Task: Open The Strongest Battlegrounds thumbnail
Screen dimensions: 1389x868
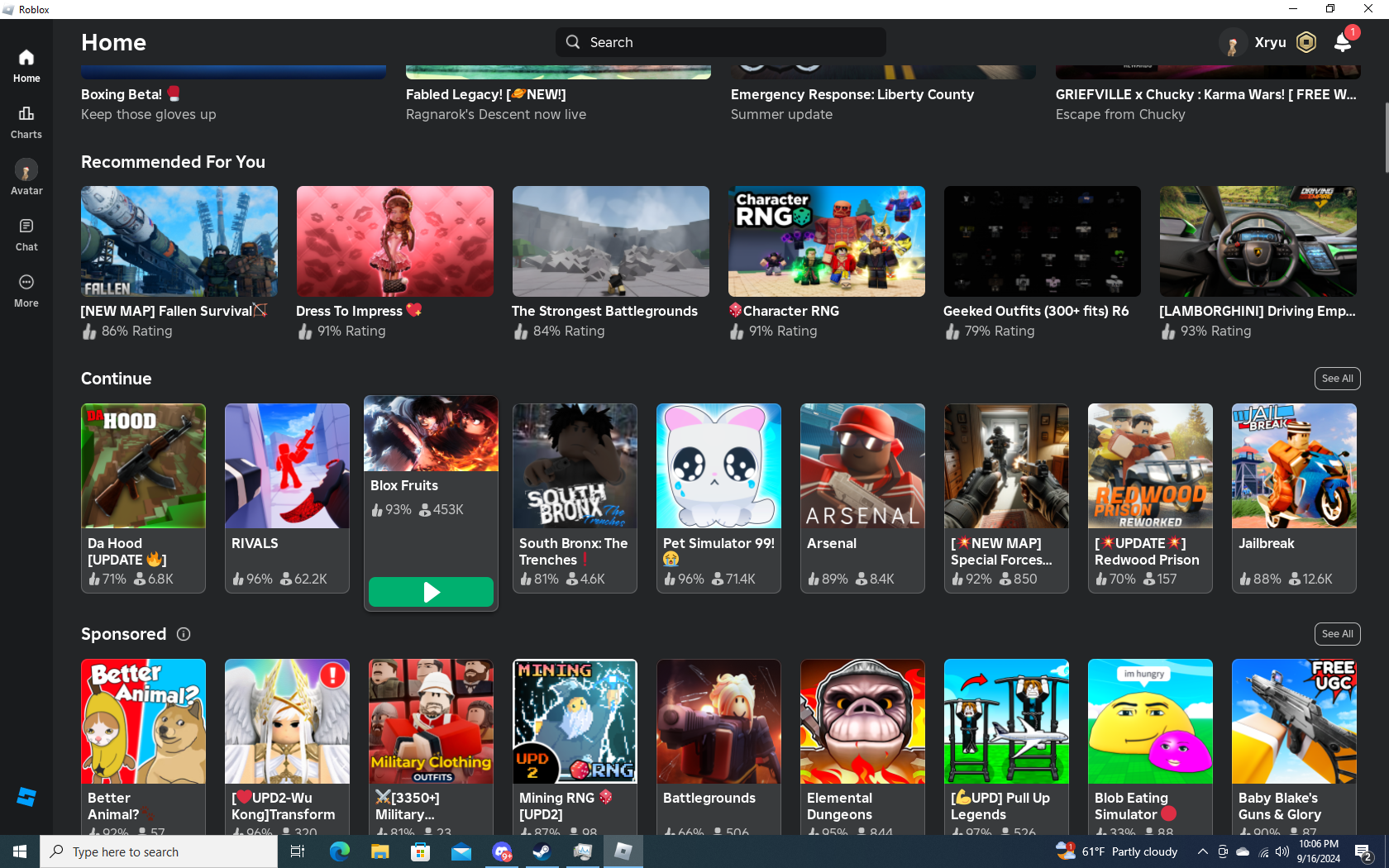Action: tap(611, 241)
